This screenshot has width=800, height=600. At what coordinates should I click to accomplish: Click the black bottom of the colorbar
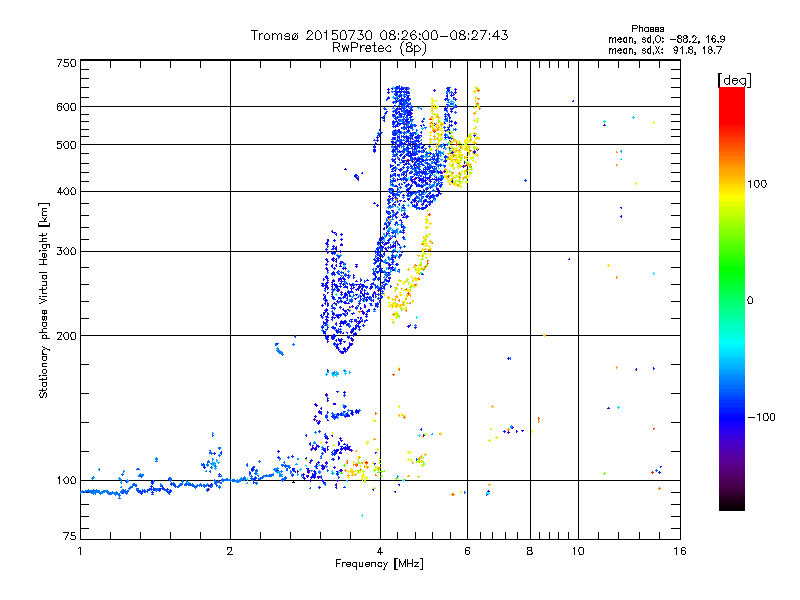(732, 504)
